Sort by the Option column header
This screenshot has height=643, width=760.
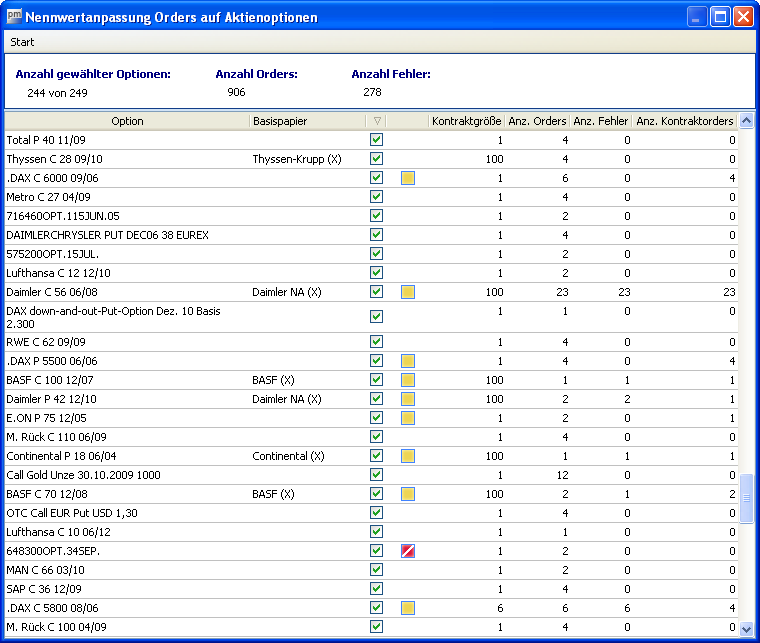tap(127, 121)
